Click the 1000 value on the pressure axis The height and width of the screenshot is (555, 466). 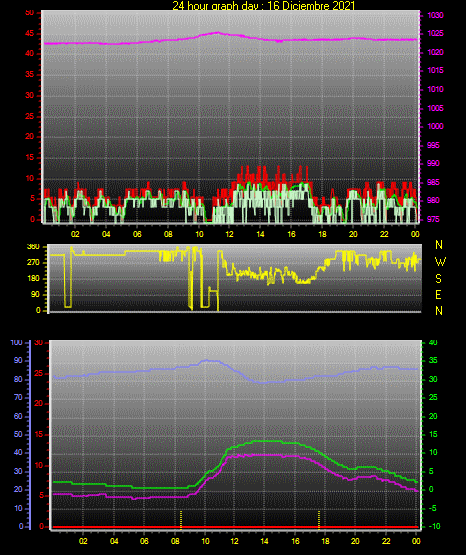coord(435,126)
